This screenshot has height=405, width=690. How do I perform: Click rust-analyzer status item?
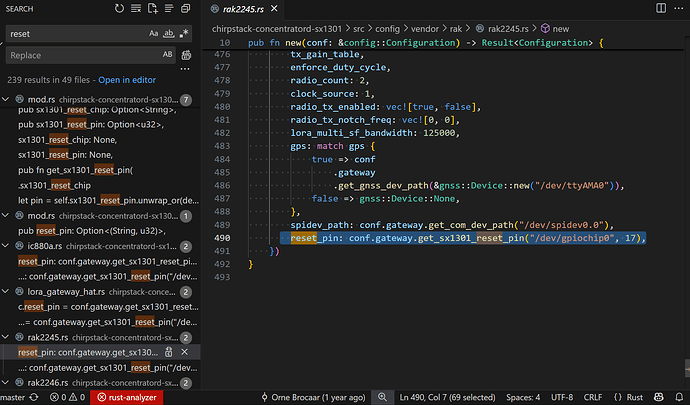[x=127, y=397]
